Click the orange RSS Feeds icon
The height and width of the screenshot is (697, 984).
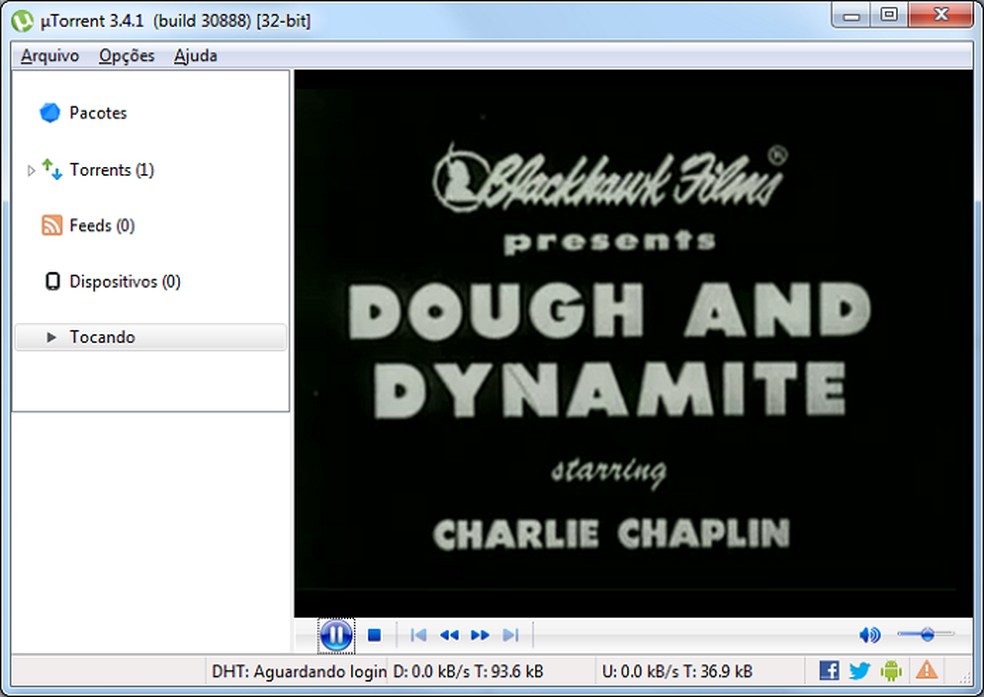(x=52, y=225)
